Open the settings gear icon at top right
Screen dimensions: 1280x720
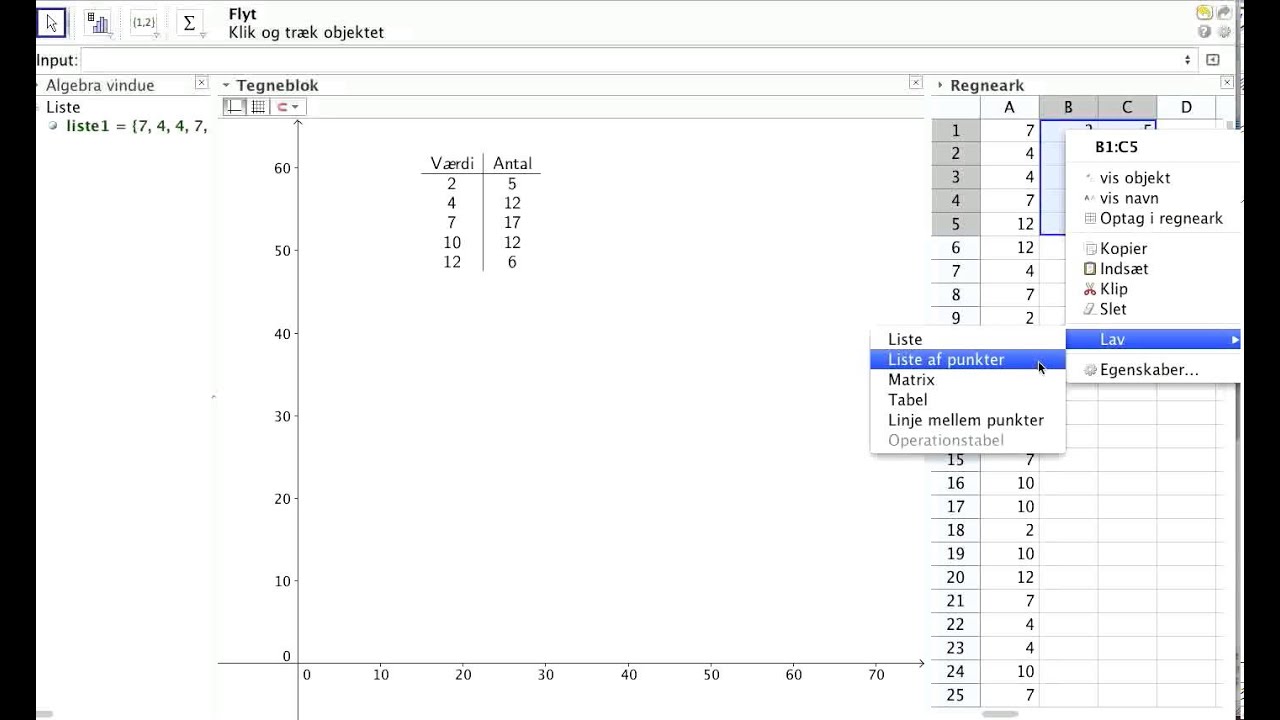coord(1224,32)
